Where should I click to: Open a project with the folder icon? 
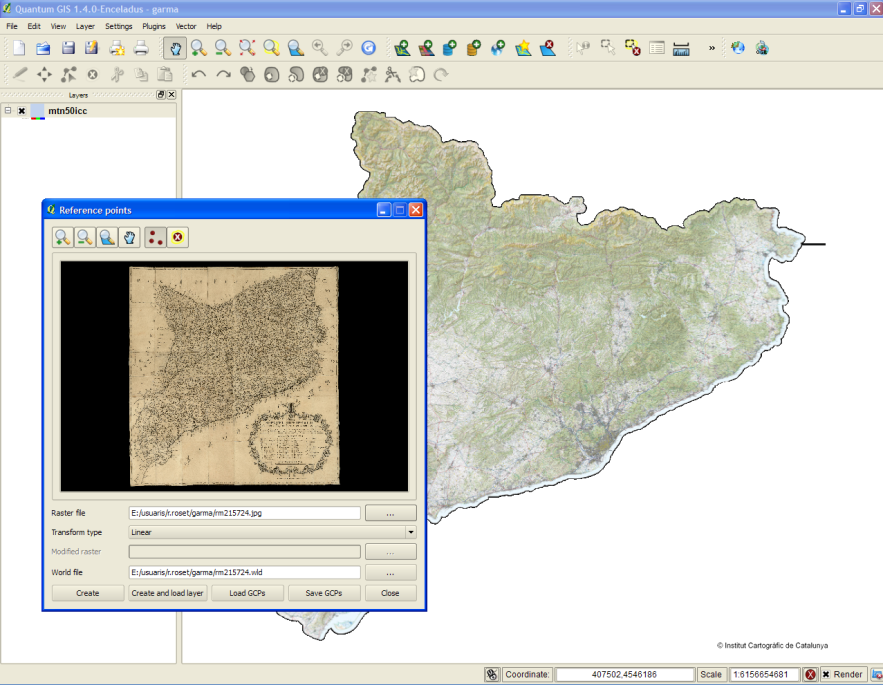coord(43,48)
